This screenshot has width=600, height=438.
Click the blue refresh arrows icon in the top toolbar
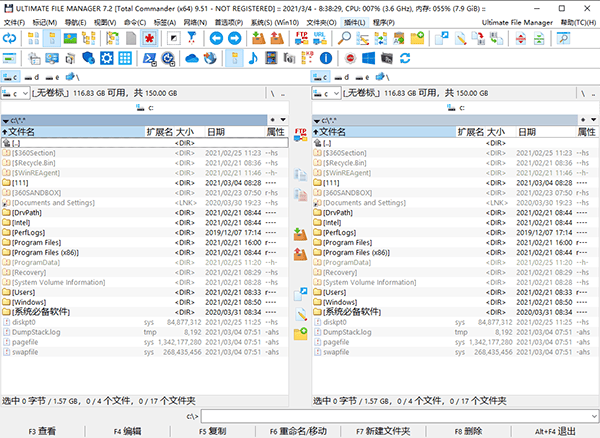coord(9,38)
